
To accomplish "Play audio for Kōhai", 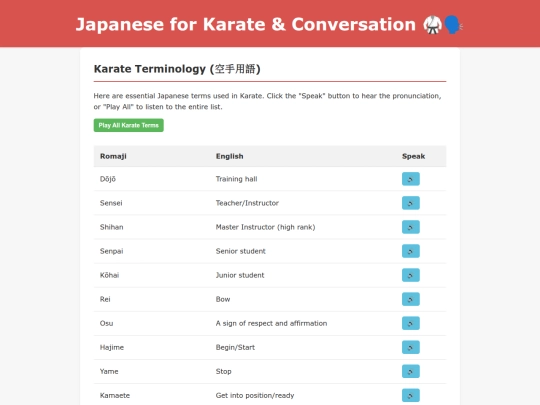I will click(411, 275).
